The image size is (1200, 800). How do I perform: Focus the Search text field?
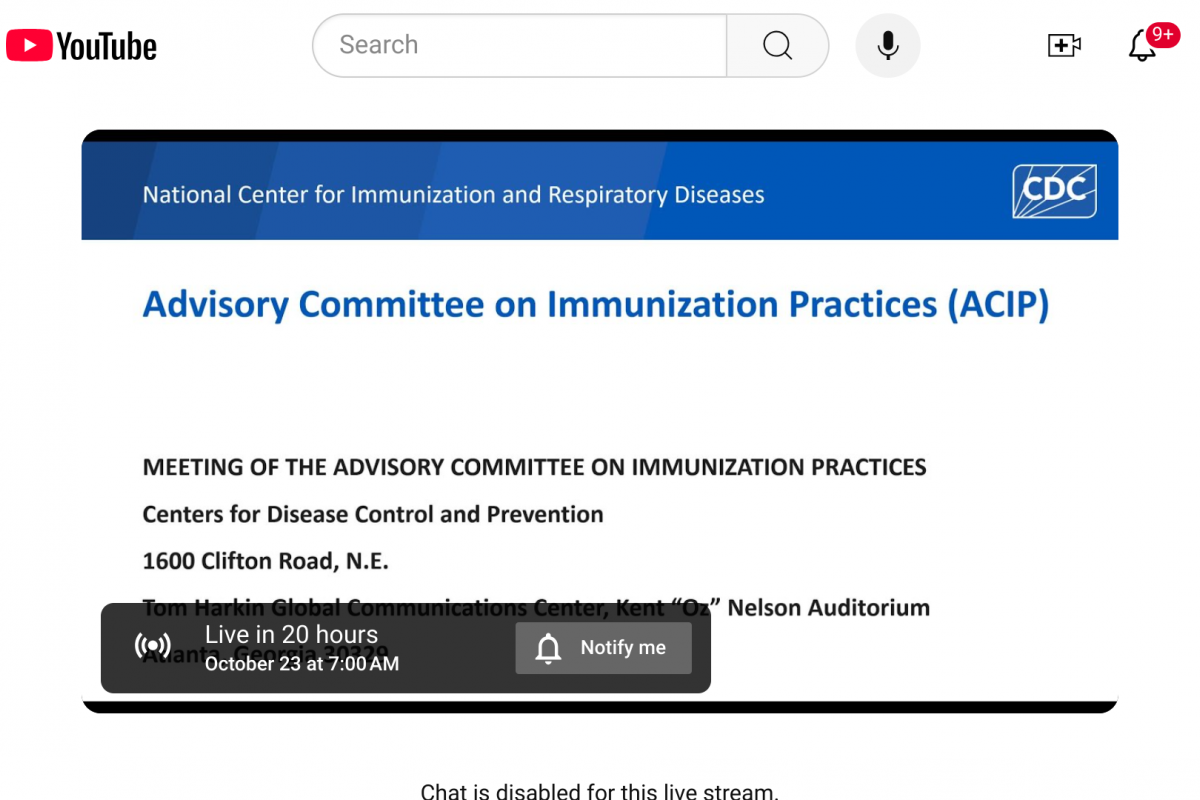click(x=520, y=45)
